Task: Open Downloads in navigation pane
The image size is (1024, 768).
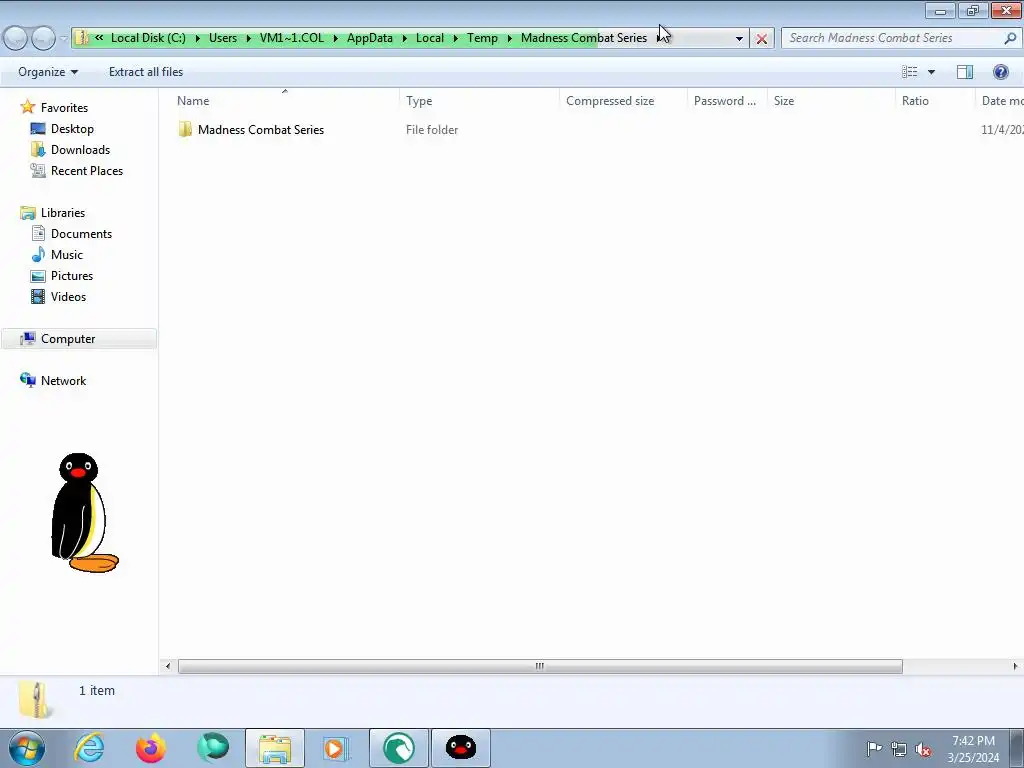Action: [x=80, y=150]
